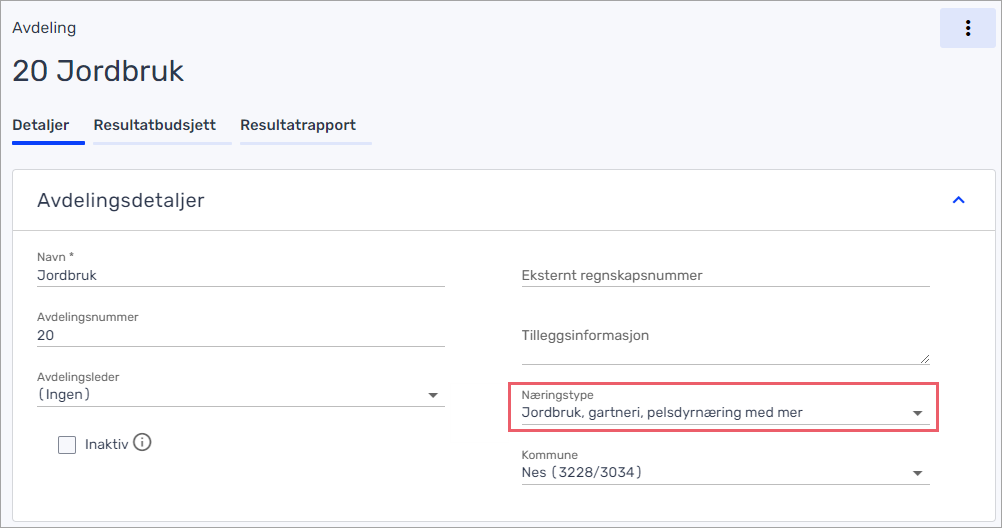Screen dimensions: 1002x528
Task: Click the info icon beside Inaktiv
Action: point(142,442)
